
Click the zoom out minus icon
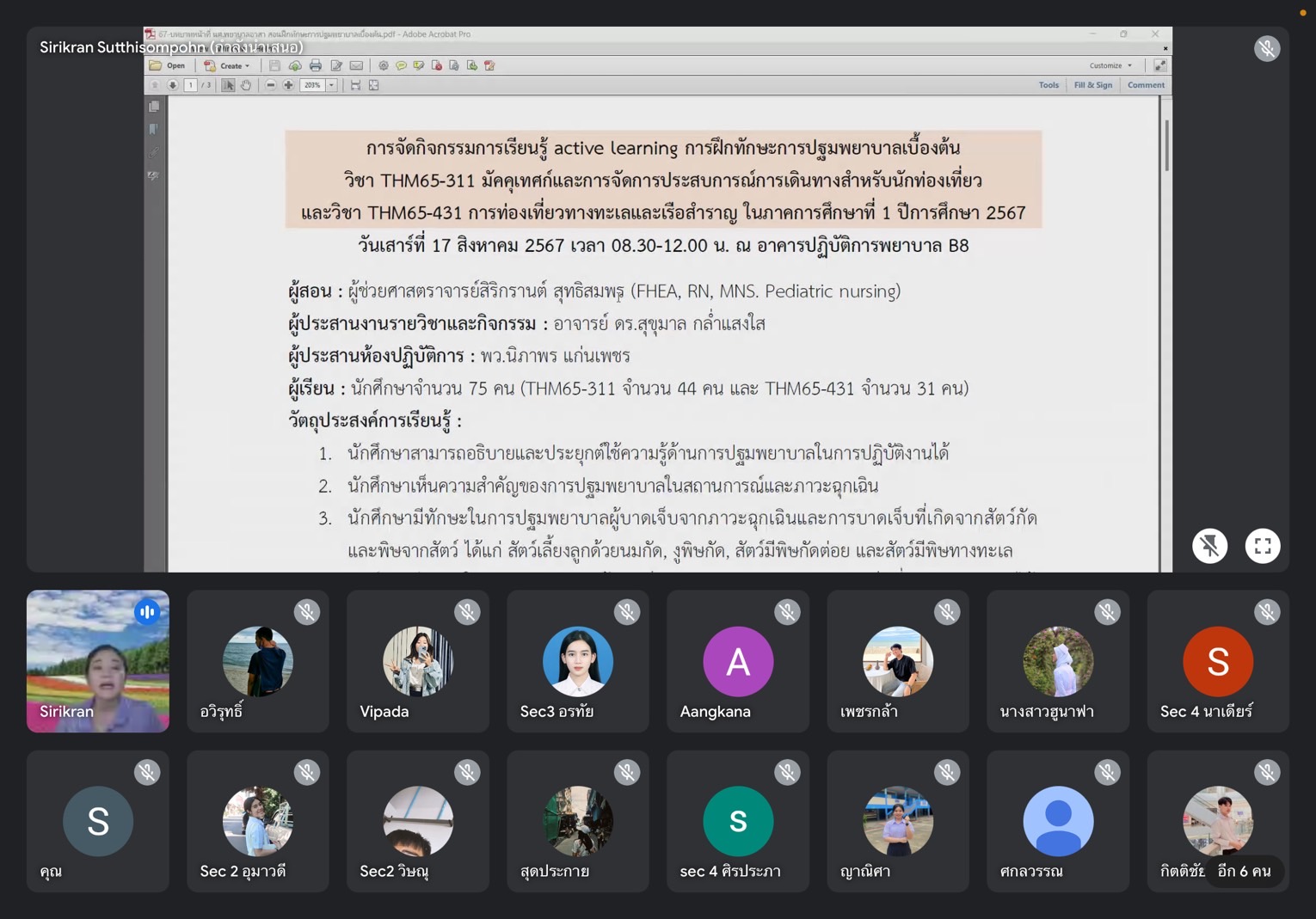tap(271, 85)
